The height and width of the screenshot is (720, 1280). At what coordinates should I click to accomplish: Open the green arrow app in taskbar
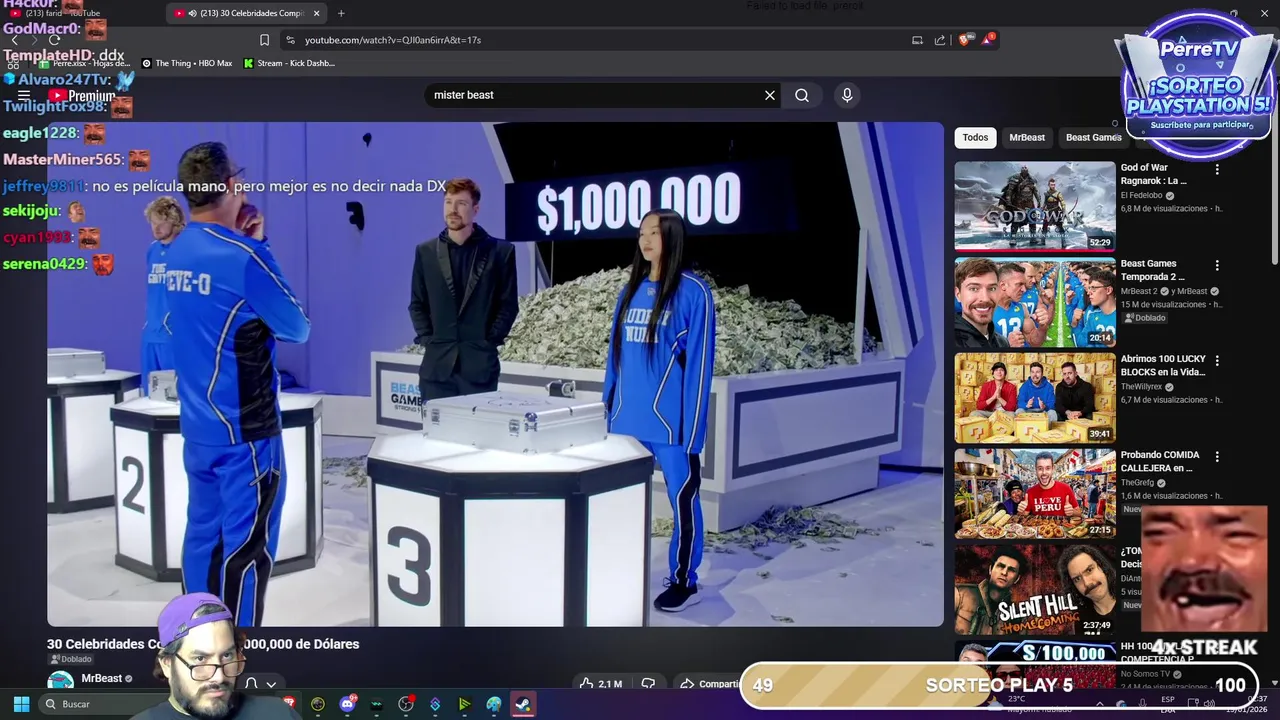pos(464,704)
